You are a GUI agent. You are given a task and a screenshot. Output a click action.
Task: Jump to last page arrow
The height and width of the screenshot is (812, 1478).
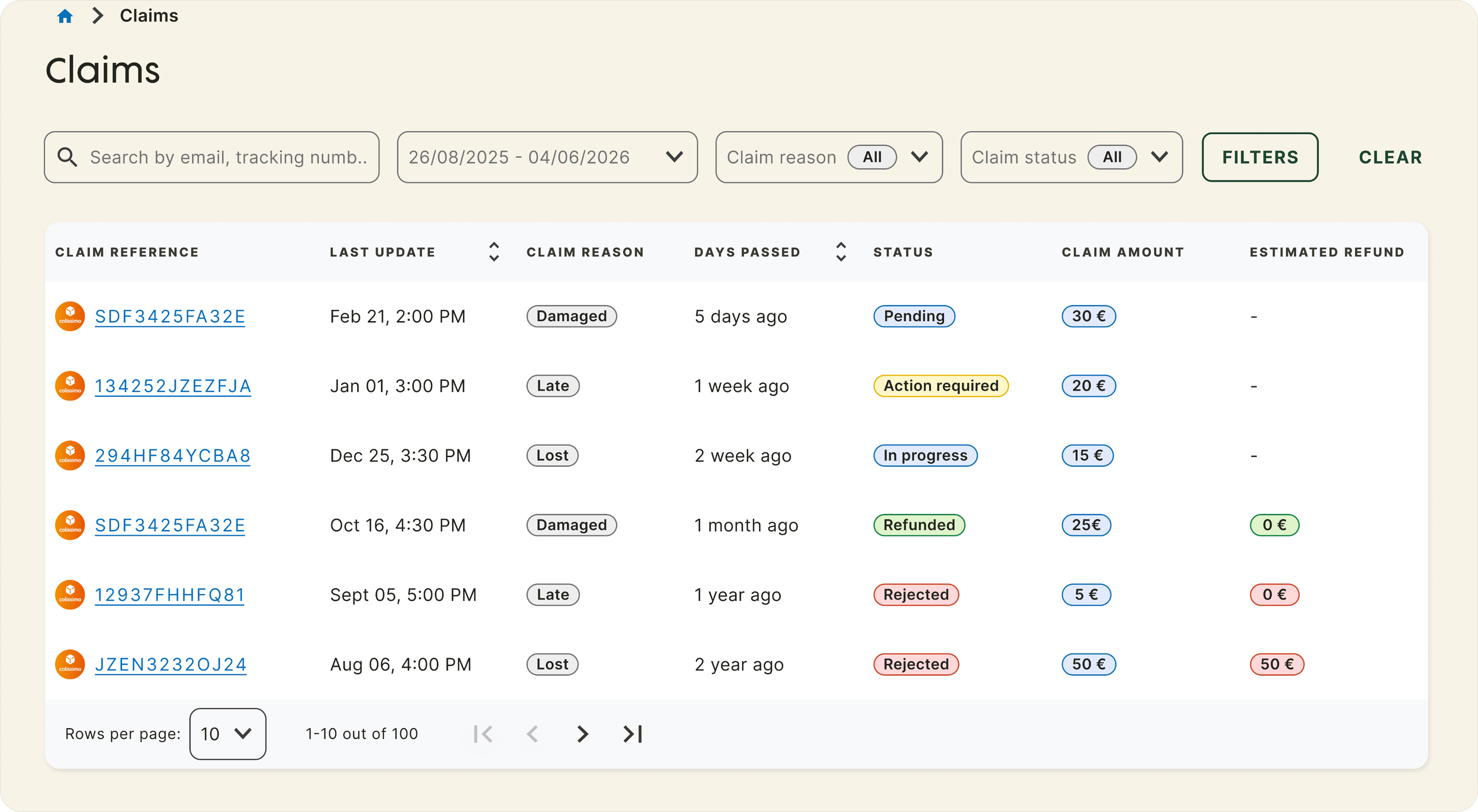[633, 734]
